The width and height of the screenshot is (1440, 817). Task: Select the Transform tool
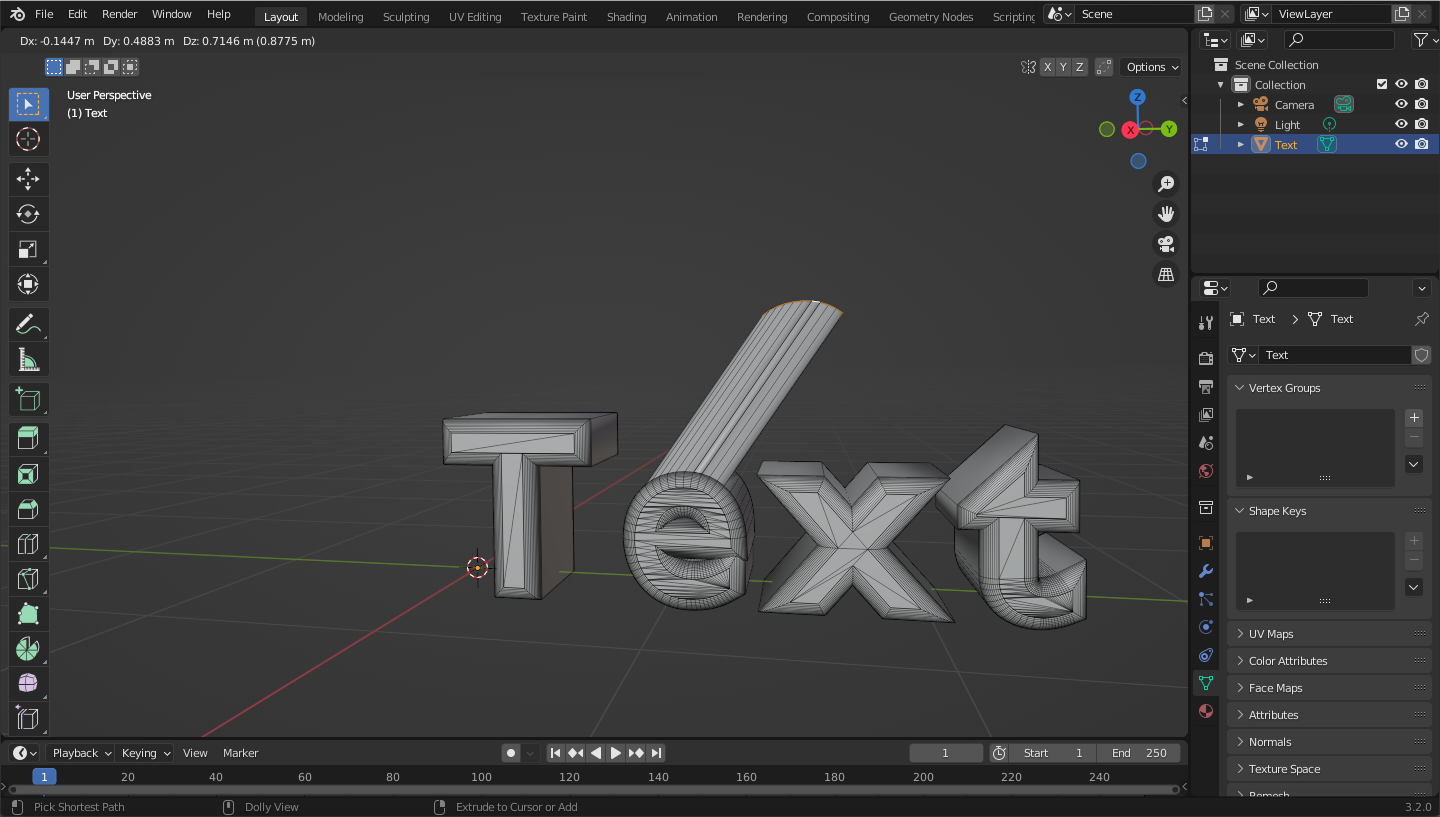coord(29,284)
